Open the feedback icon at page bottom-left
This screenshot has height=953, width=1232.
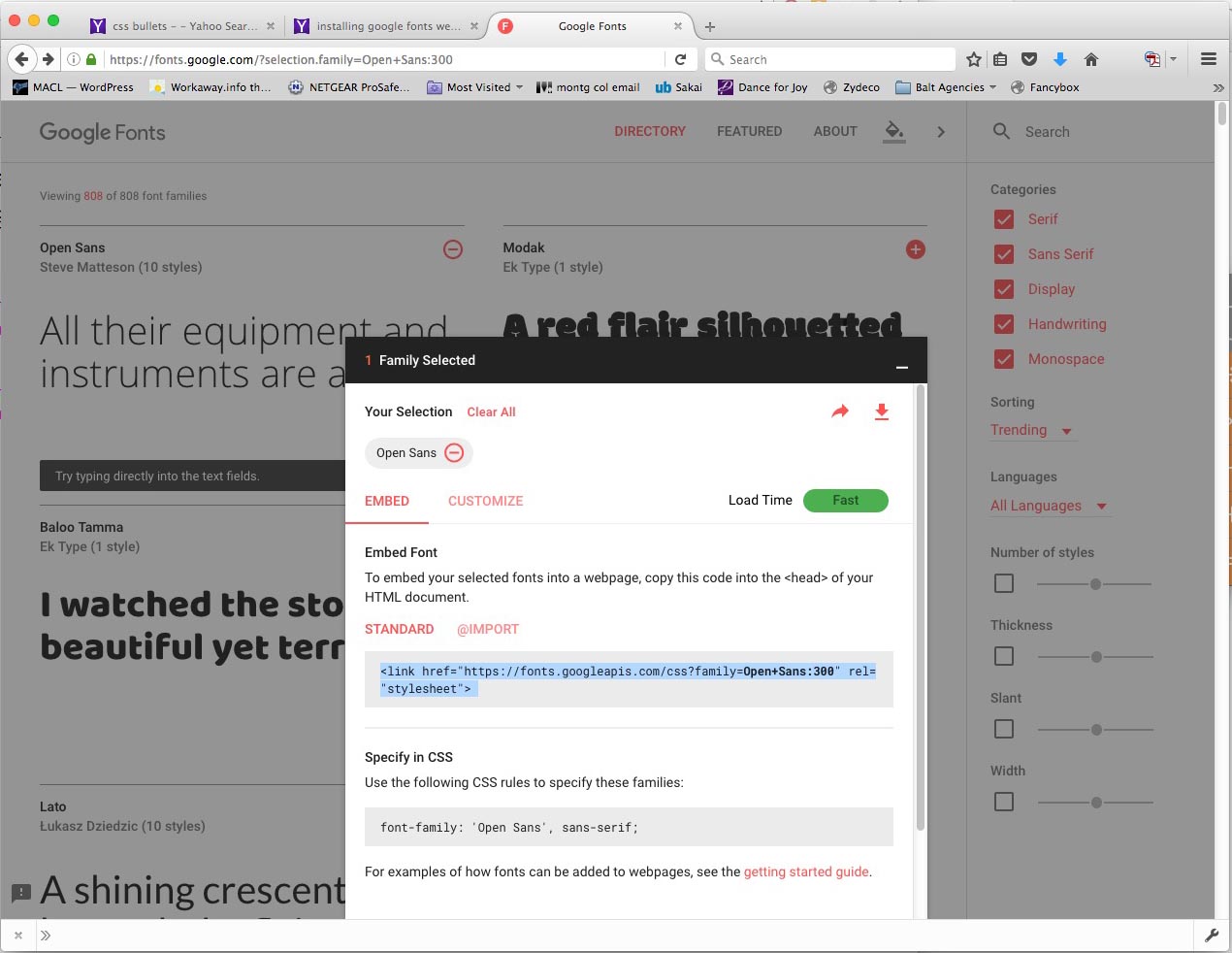[20, 892]
